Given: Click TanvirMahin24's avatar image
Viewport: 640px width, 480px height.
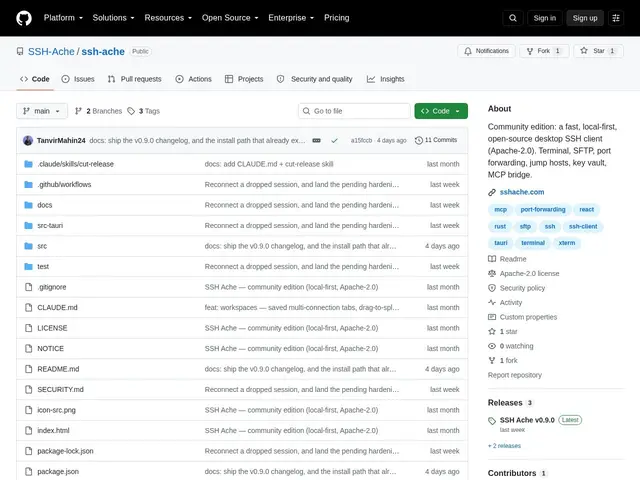Looking at the screenshot, I should point(28,140).
